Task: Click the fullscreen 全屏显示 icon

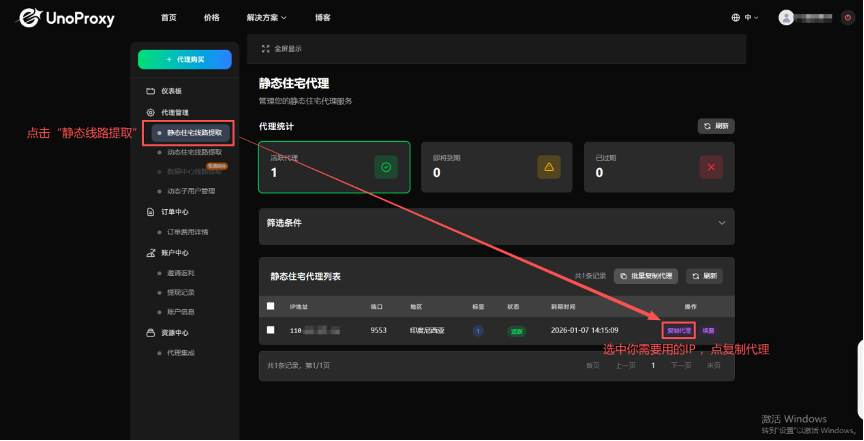Action: pyautogui.click(x=265, y=48)
